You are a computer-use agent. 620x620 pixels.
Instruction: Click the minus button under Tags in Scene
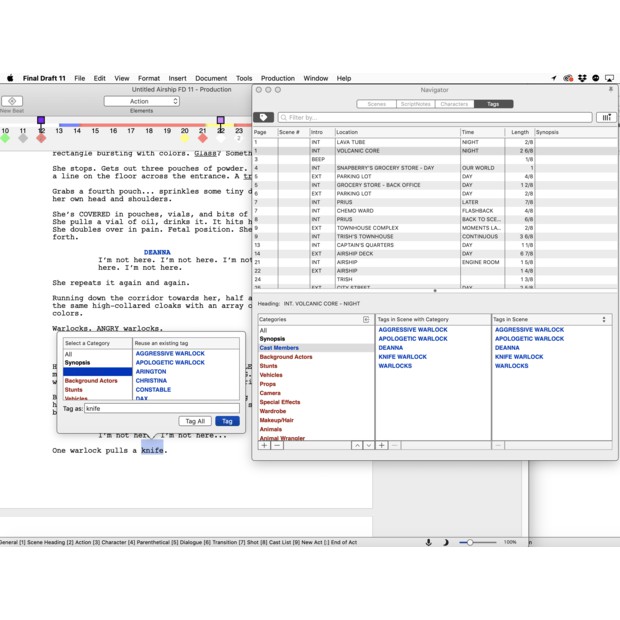pyautogui.click(x=498, y=445)
